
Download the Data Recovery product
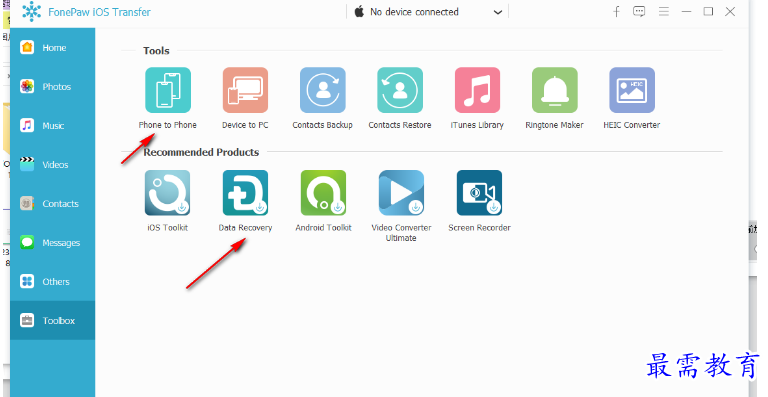coord(245,193)
